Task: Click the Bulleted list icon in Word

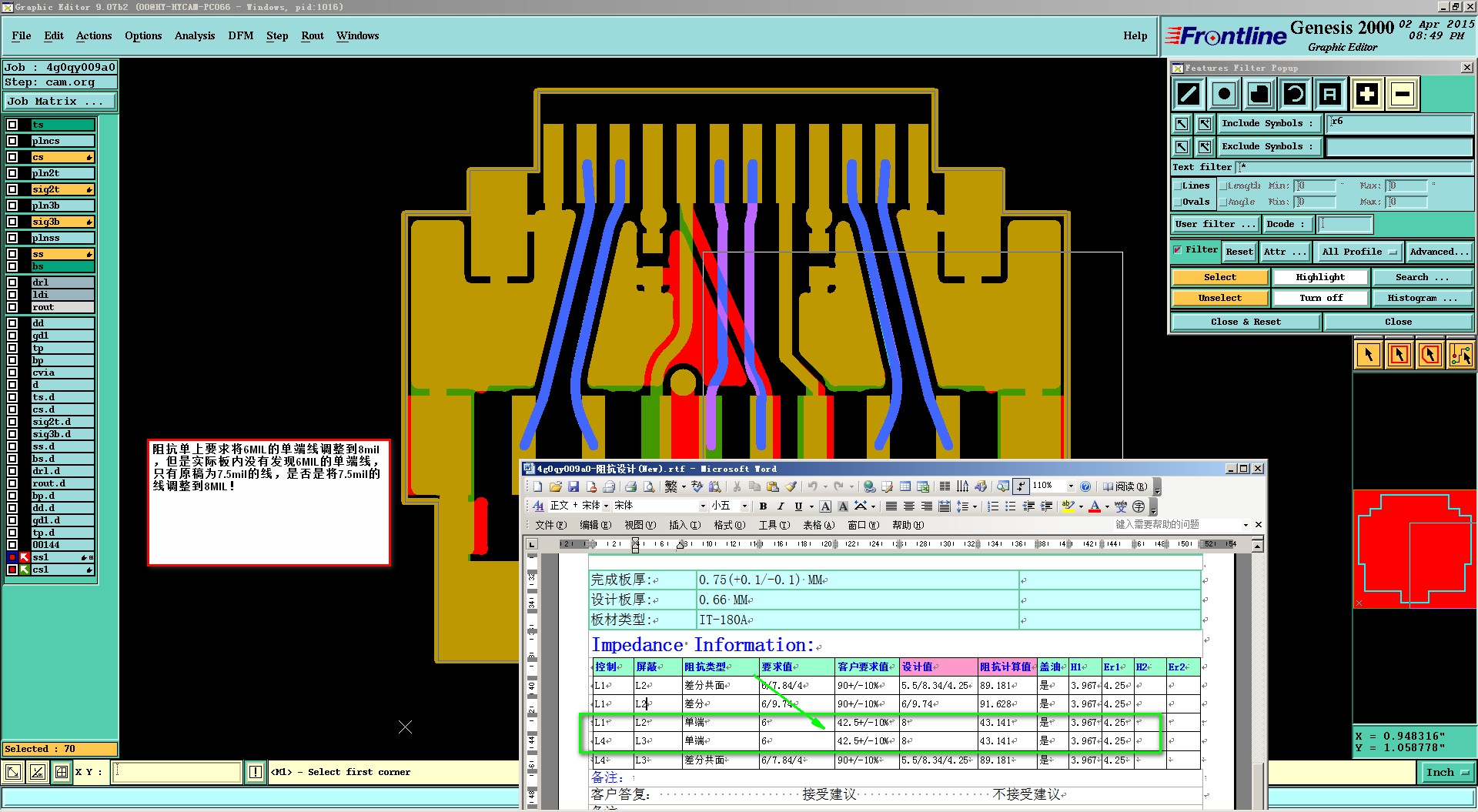Action: pos(1011,506)
